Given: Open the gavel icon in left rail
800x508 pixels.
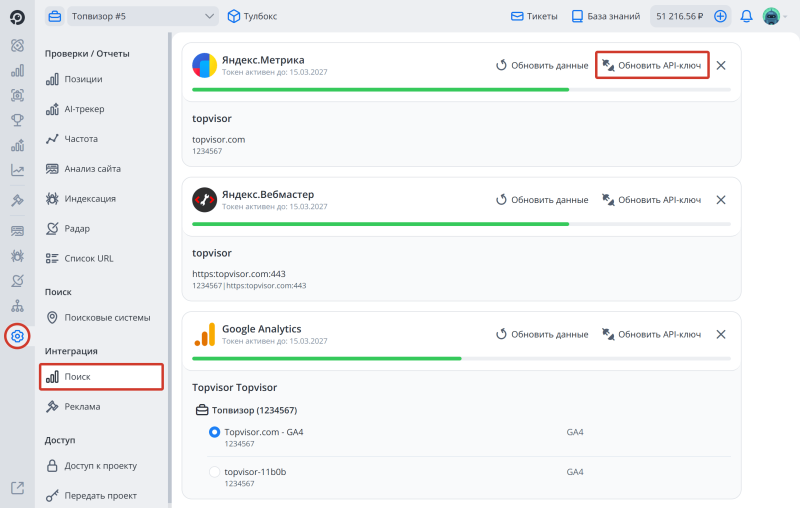Looking at the screenshot, I should point(17,200).
